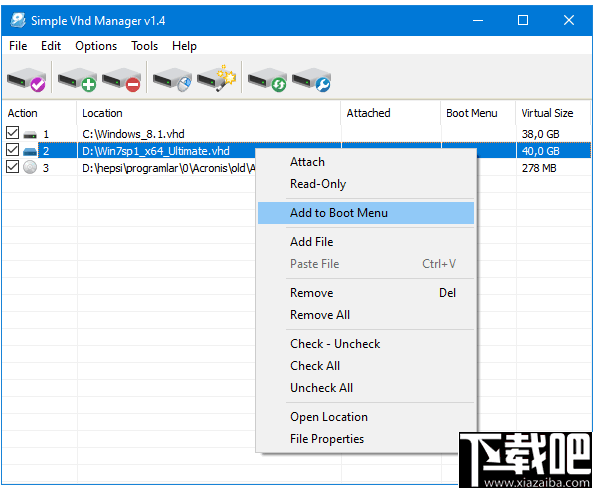Screen dimensions: 594x488
Task: Sort by the Virtual Size column header
Action: [x=553, y=113]
